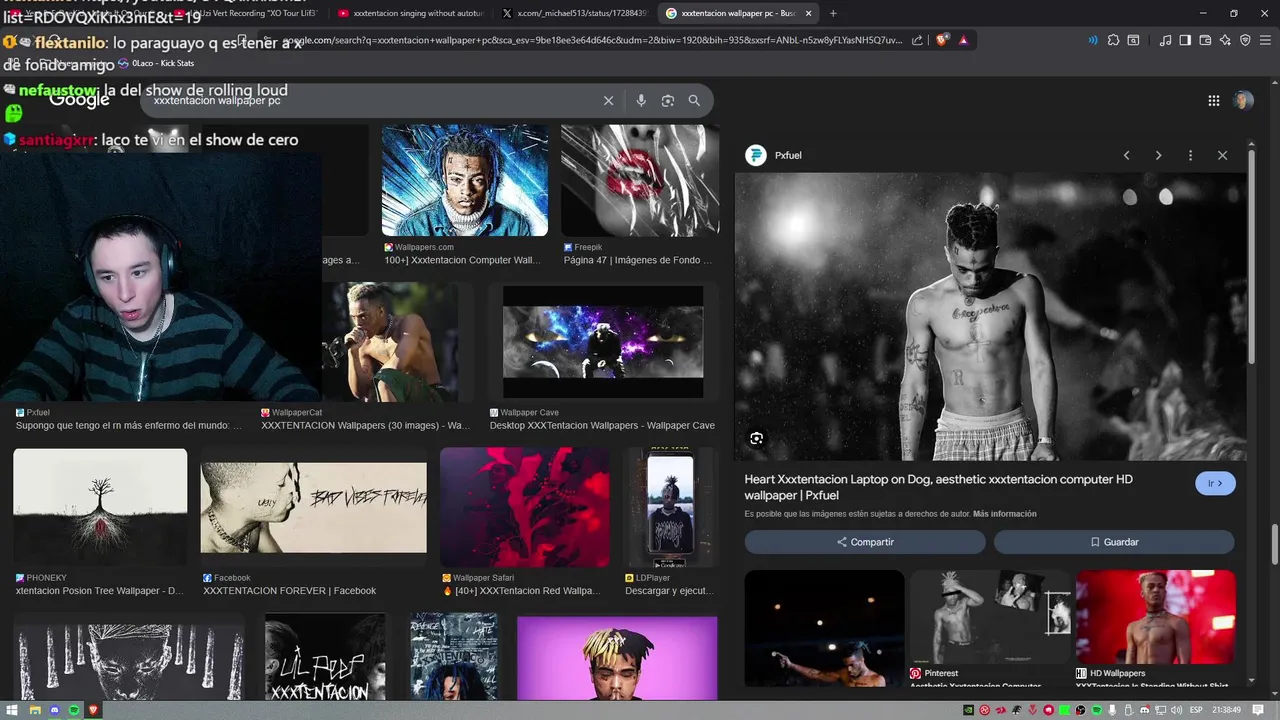Screen dimensions: 1280x720
Task: Open Brave Leo AI sparkle icon
Action: 1225,40
